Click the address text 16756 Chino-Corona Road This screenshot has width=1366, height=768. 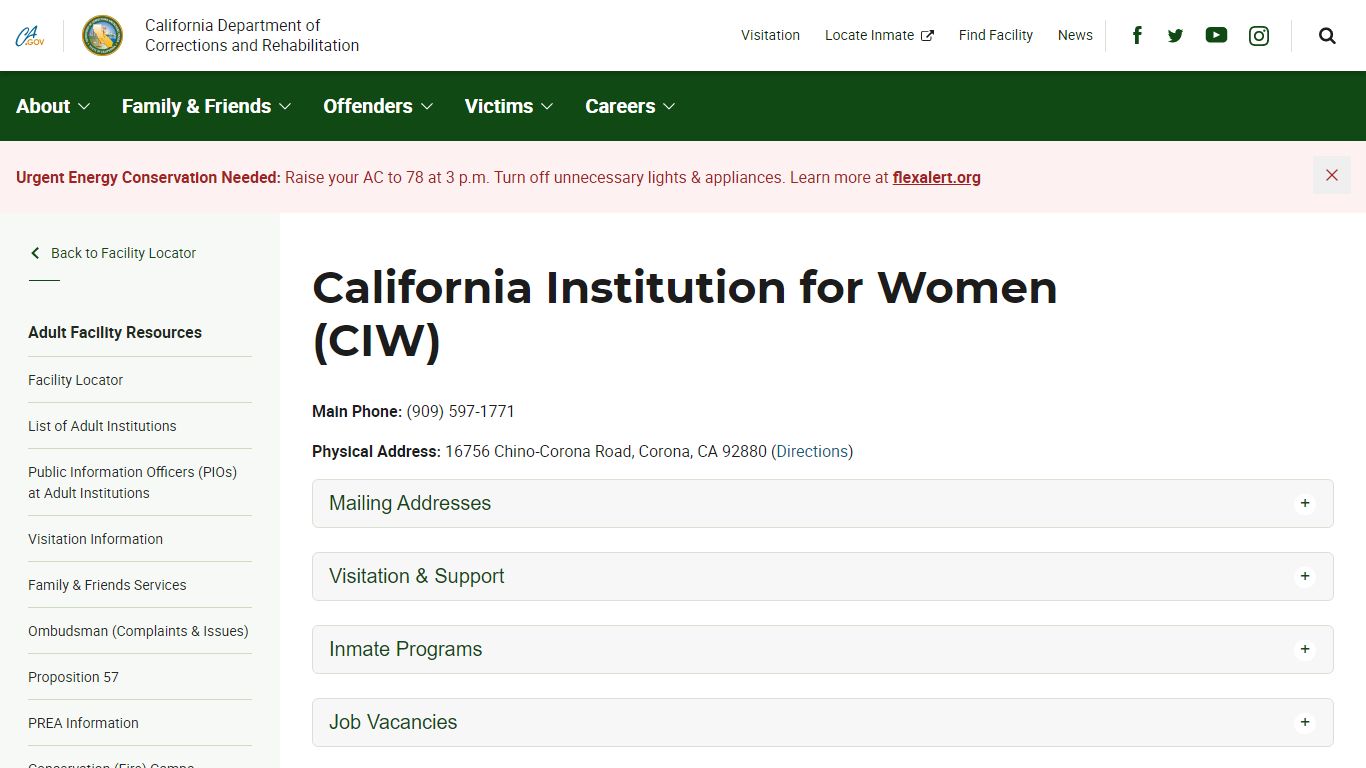(x=538, y=451)
